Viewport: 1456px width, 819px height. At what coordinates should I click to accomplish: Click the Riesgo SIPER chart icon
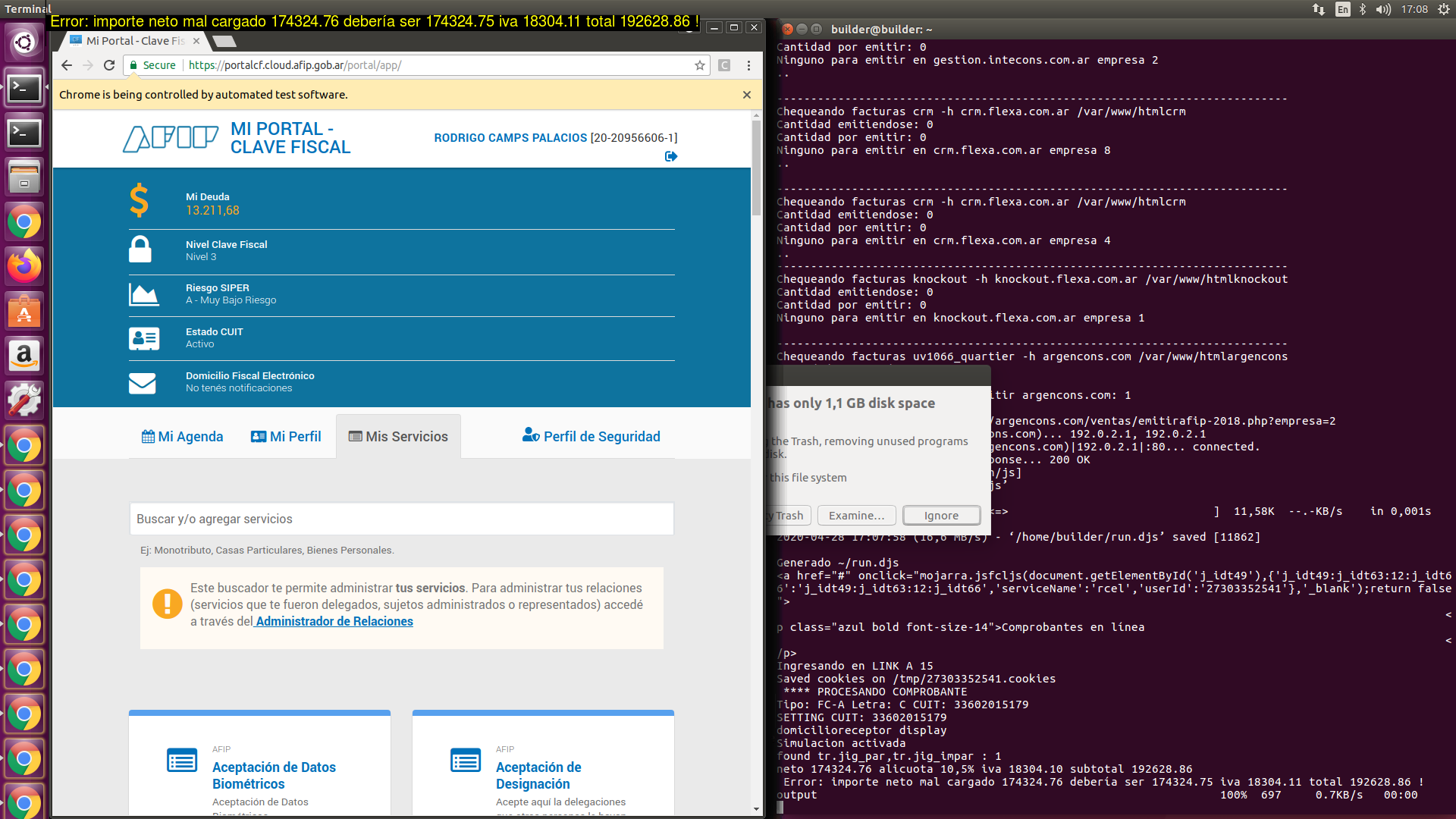143,294
